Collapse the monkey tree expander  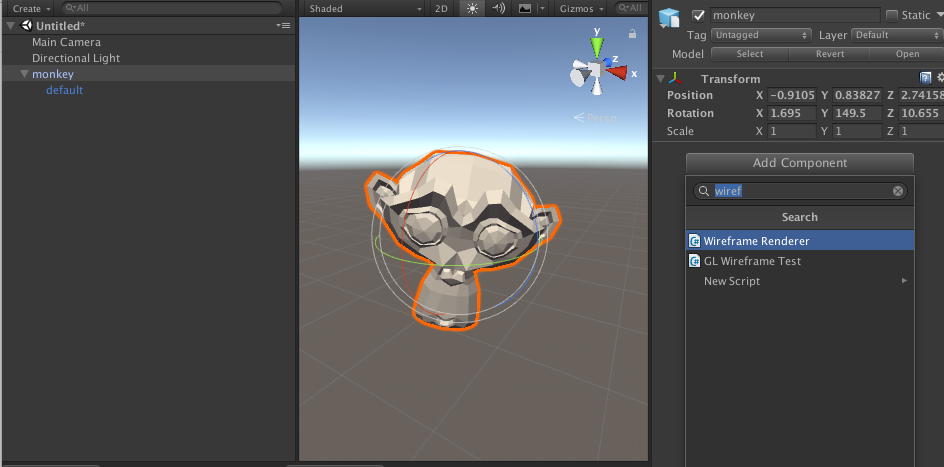point(24,74)
